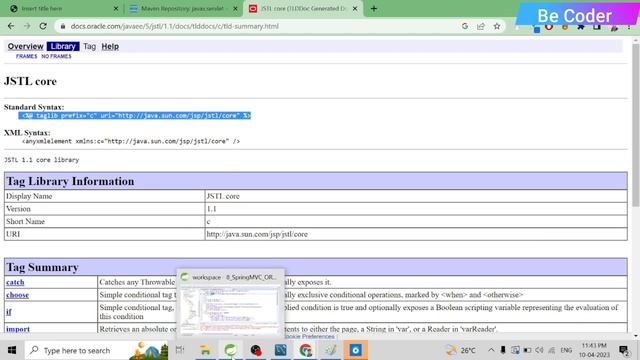Show hidden system tray icons
This screenshot has width=640, height=360.
click(491, 350)
